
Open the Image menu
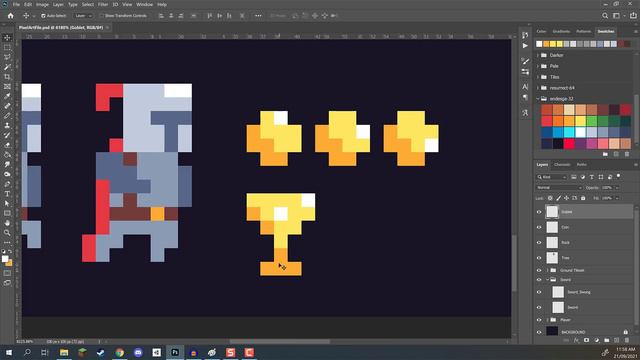coord(42,4)
